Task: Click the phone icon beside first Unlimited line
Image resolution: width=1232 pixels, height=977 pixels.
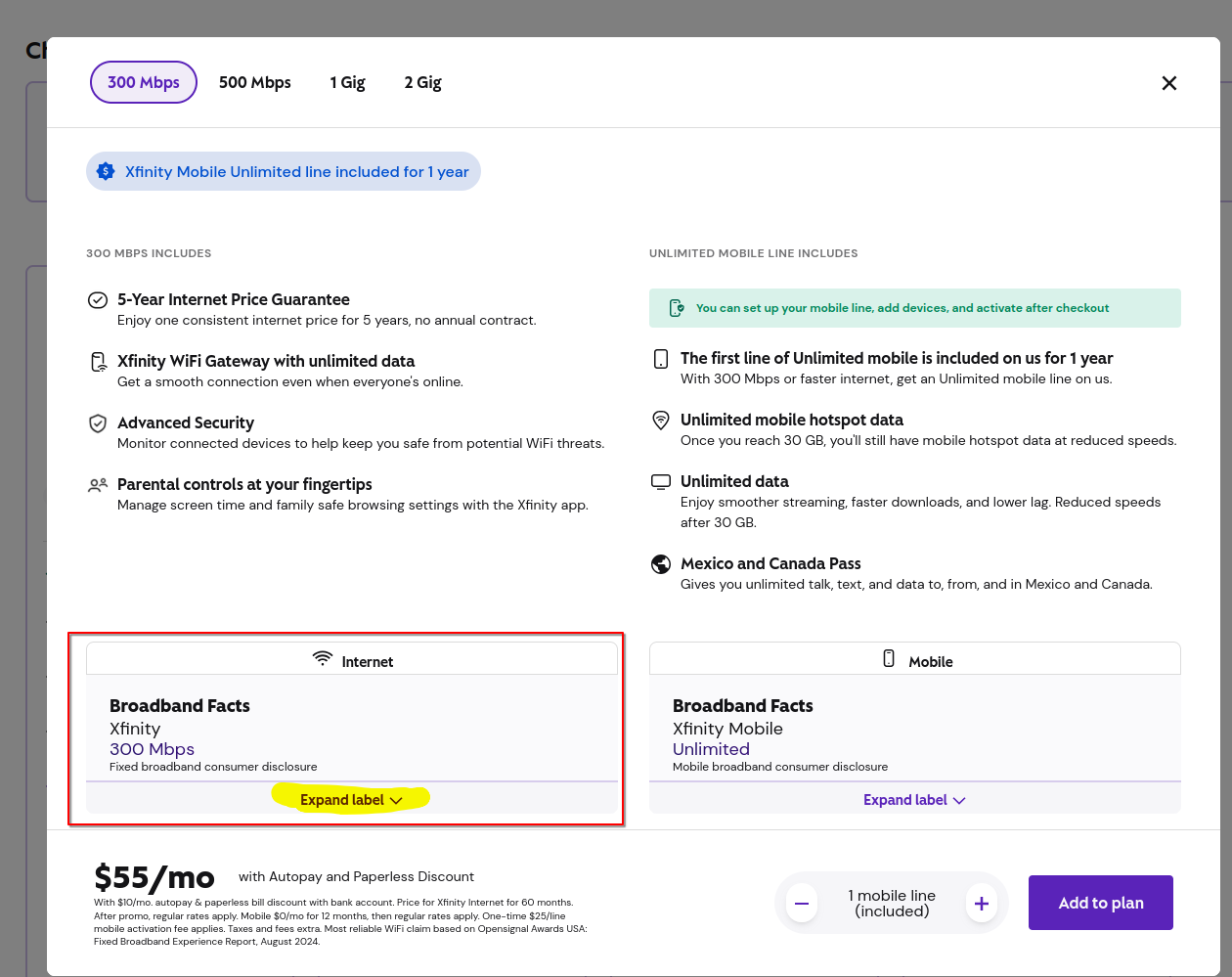Action: click(x=661, y=359)
